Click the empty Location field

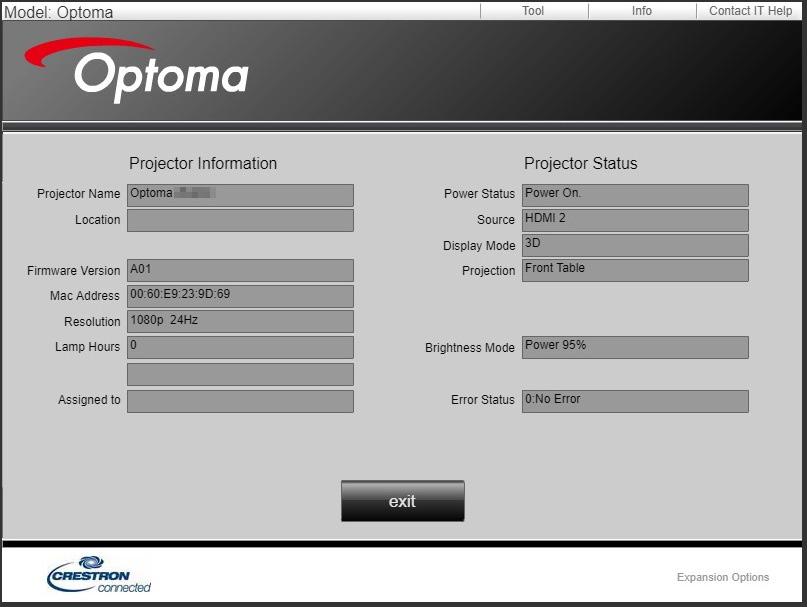(x=240, y=220)
